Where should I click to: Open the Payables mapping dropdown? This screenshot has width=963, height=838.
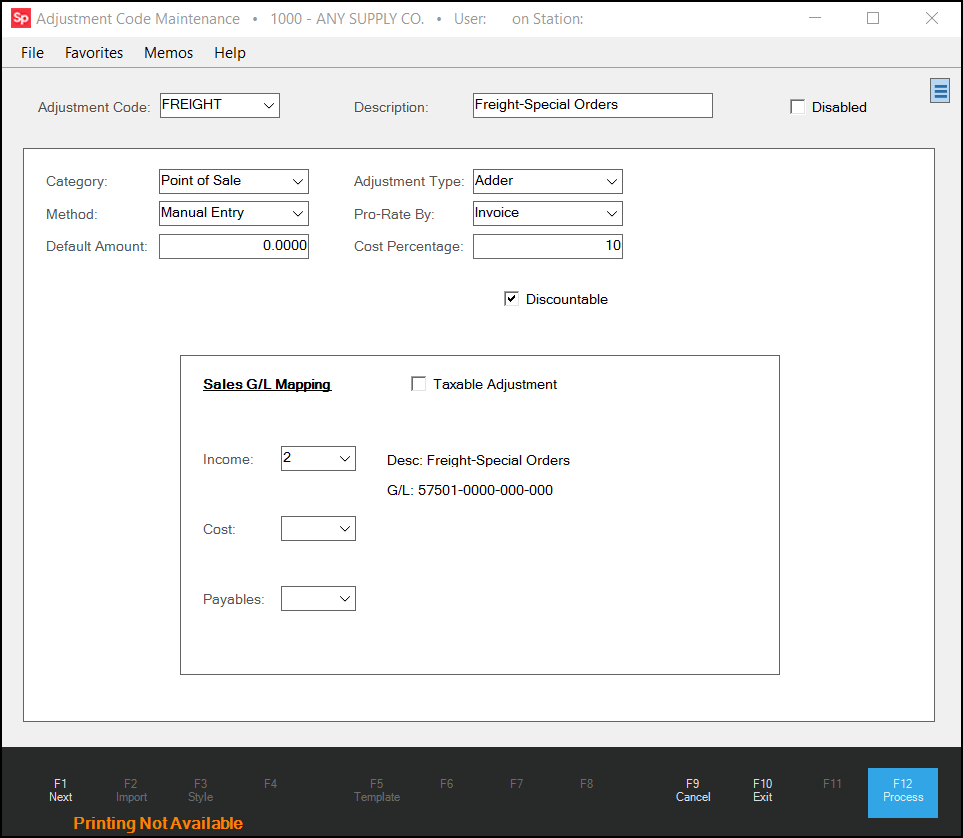tap(345, 598)
